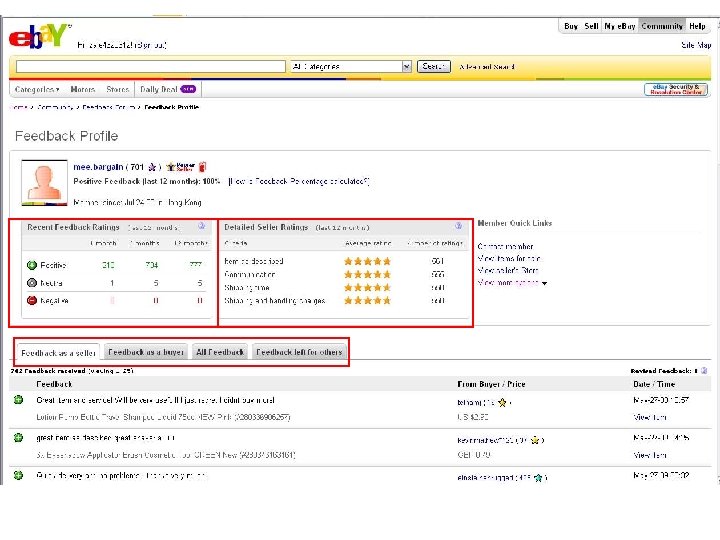The width and height of the screenshot is (720, 540).
Task: Switch to the All Feedback tab
Action: (220, 352)
